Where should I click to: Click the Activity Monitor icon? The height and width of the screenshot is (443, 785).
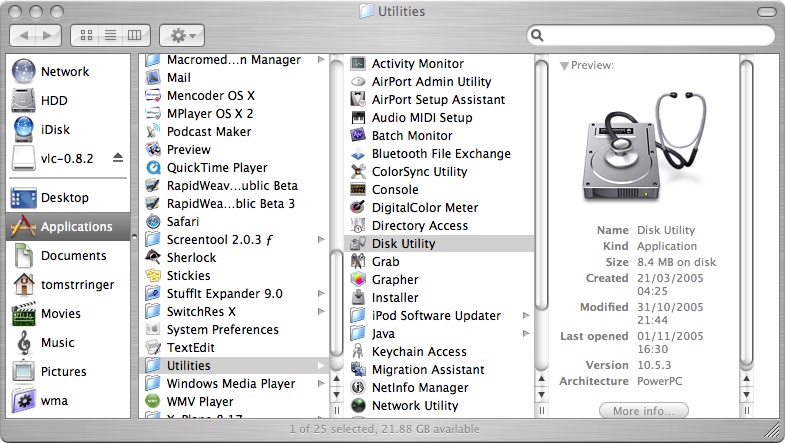(x=358, y=64)
